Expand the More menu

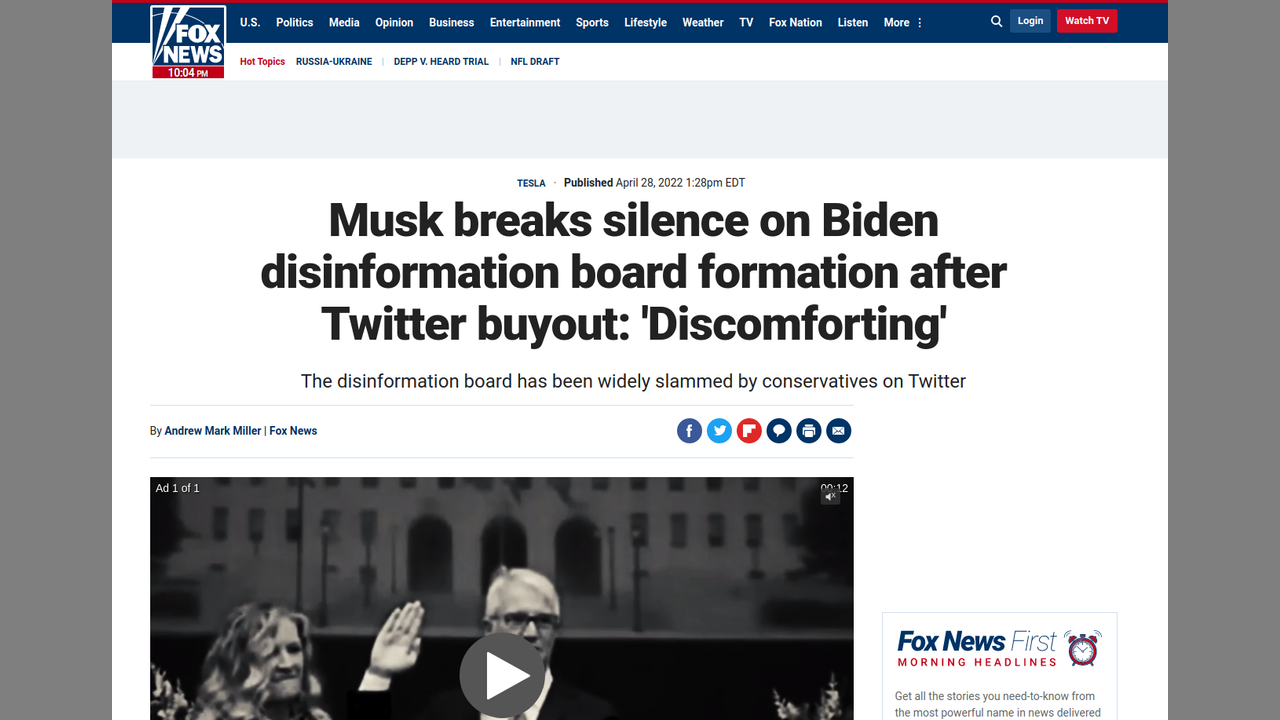pyautogui.click(x=903, y=22)
